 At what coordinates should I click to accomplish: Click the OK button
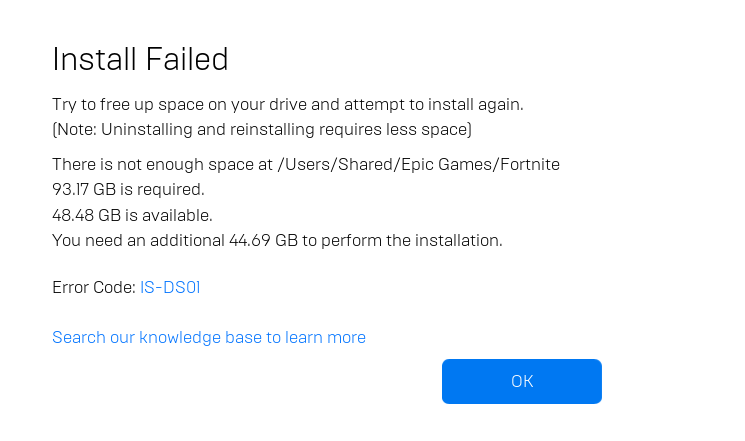(x=521, y=381)
